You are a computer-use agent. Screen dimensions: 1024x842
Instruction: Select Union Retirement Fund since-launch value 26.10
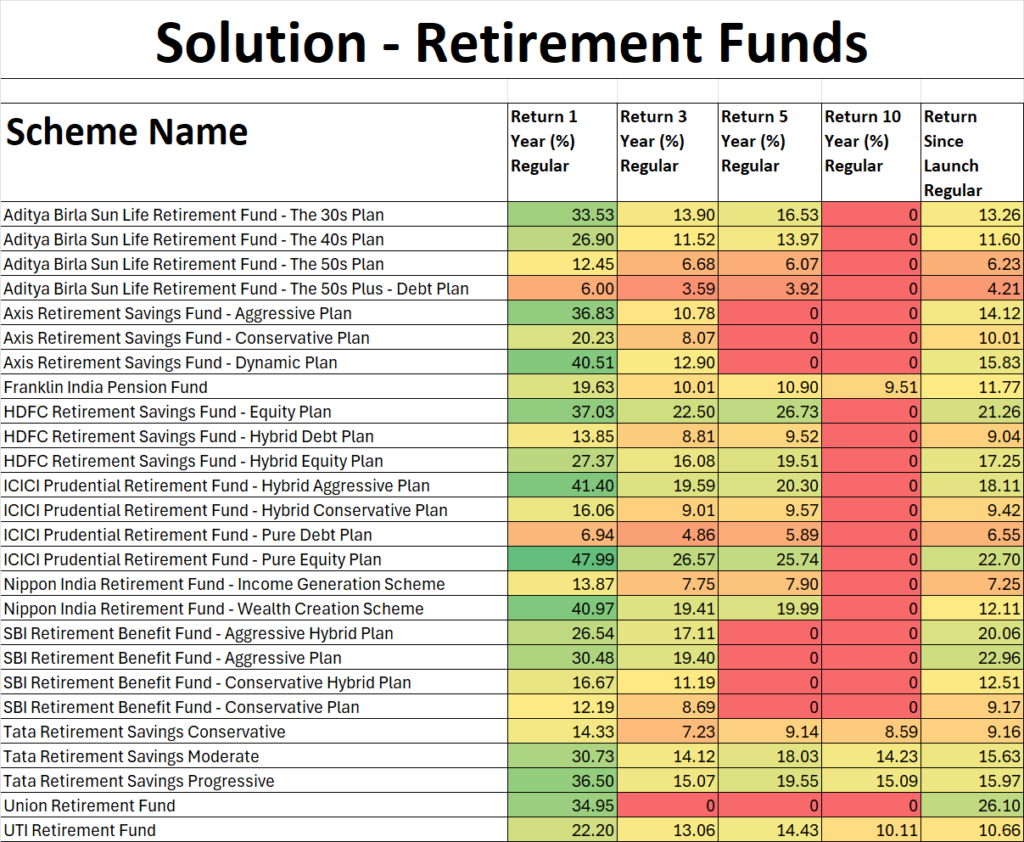(972, 805)
